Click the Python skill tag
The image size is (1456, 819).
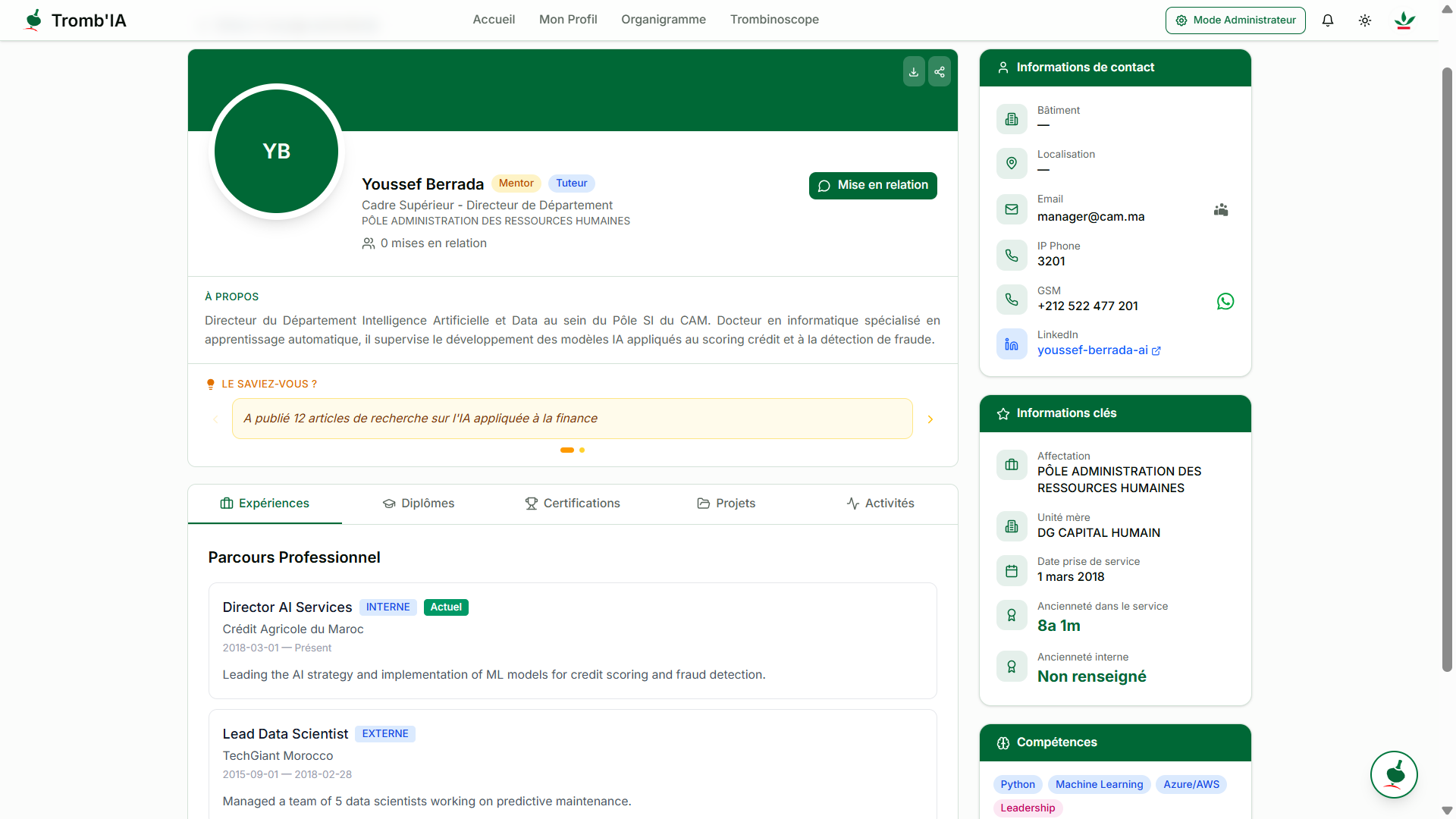[x=1018, y=785]
